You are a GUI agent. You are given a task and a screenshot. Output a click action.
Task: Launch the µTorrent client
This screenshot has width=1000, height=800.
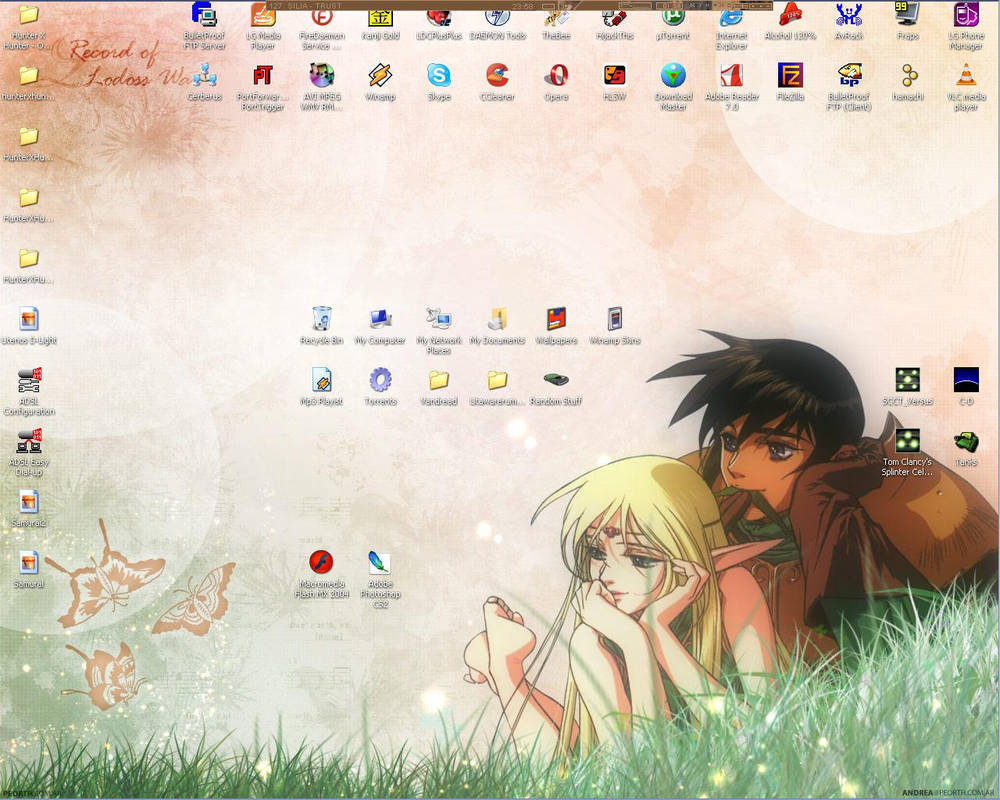tap(673, 14)
